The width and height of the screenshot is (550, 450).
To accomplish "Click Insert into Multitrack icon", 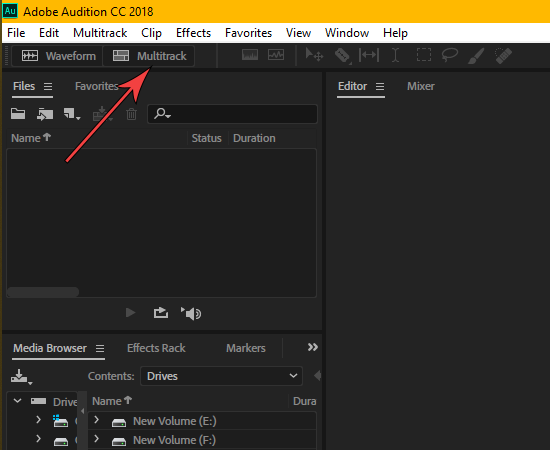I will click(102, 114).
